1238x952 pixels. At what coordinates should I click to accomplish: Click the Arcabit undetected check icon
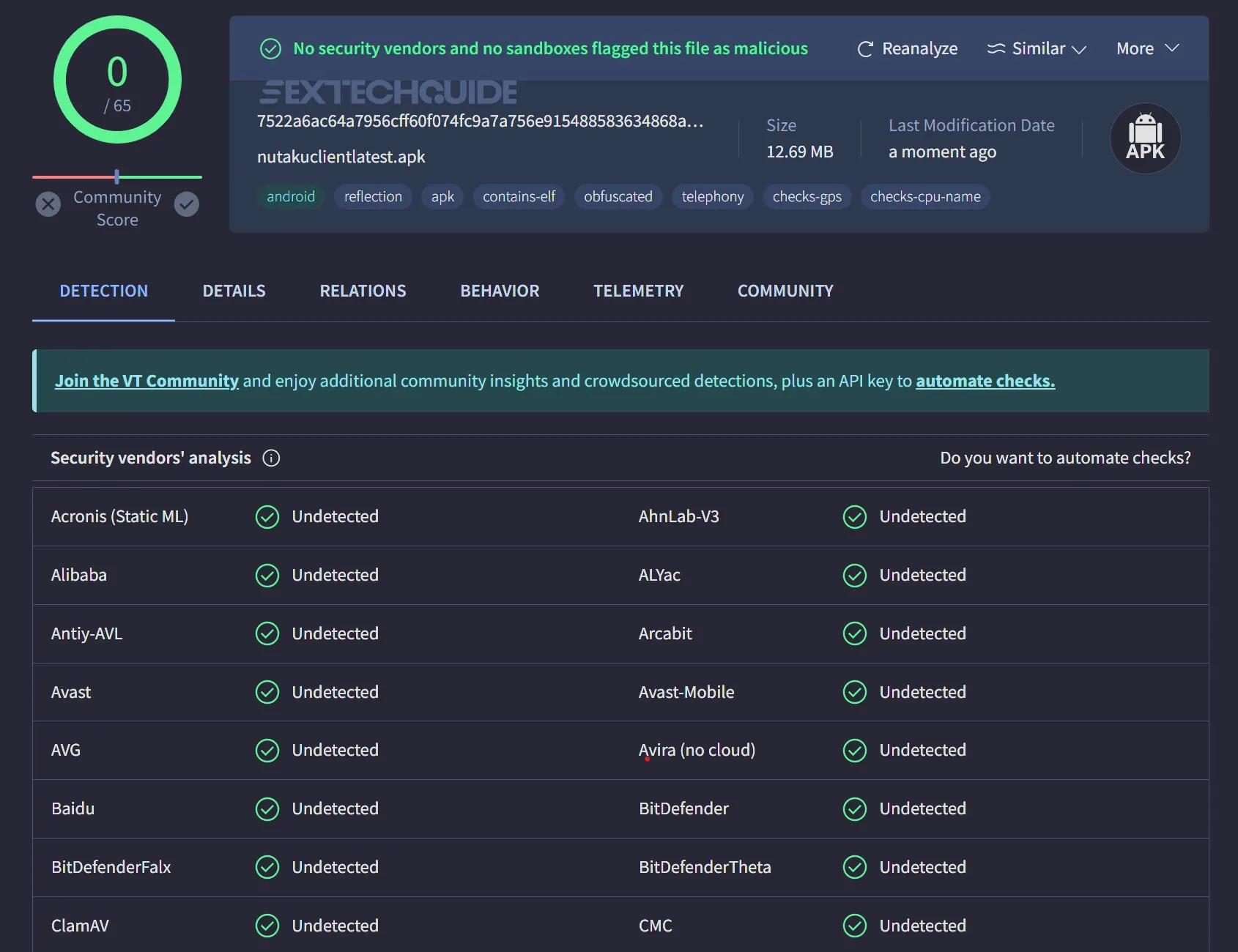pos(855,633)
